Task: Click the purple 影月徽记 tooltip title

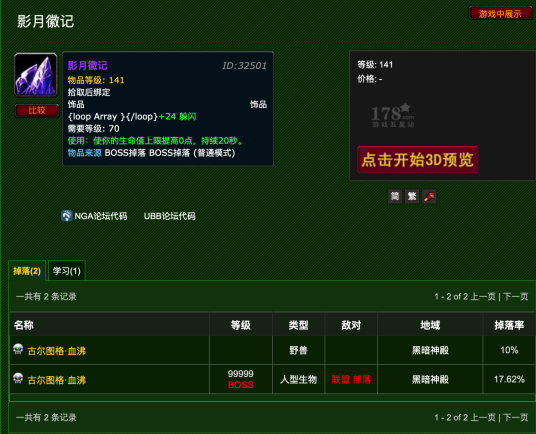Action: click(x=88, y=65)
